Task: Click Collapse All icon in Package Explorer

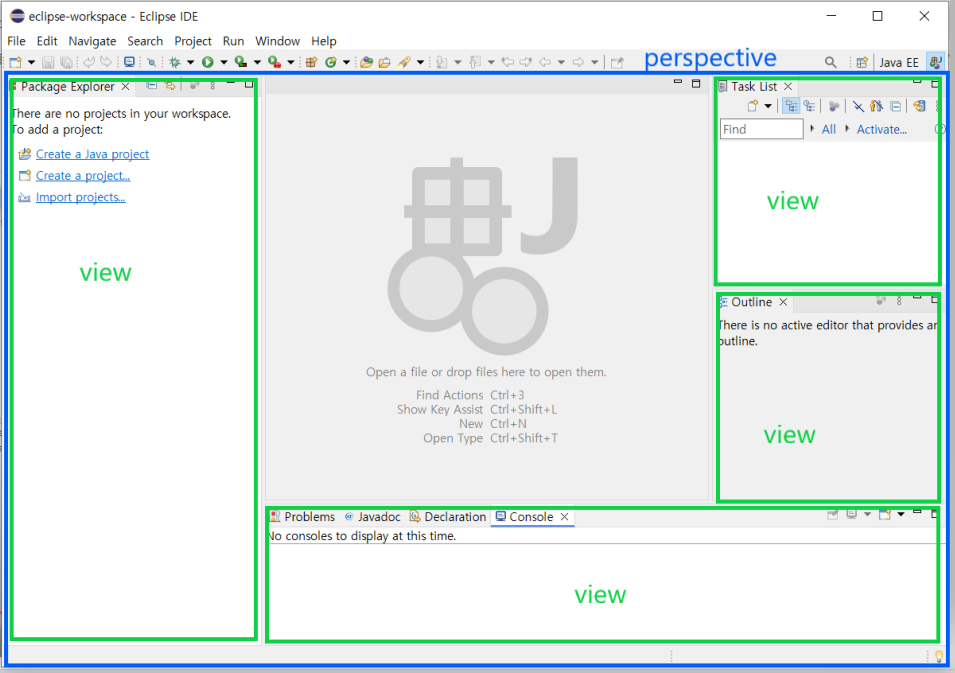Action: [x=152, y=86]
